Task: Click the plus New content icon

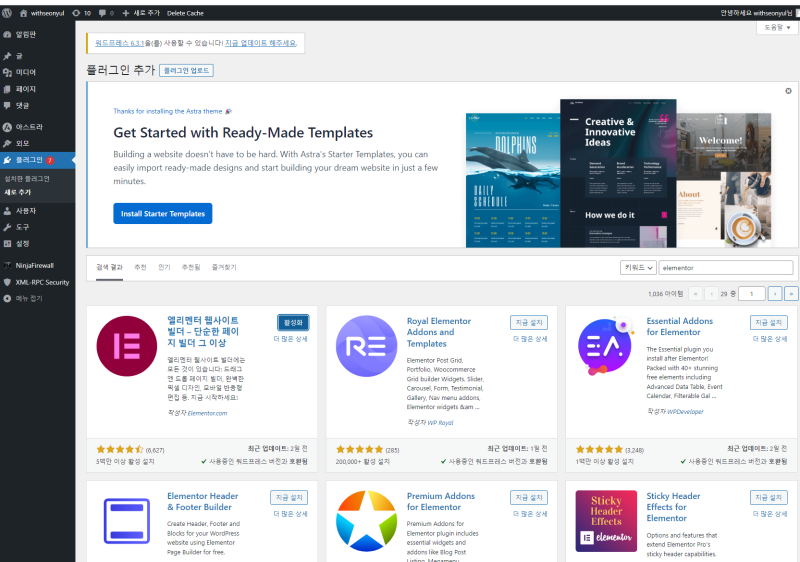Action: [126, 13]
